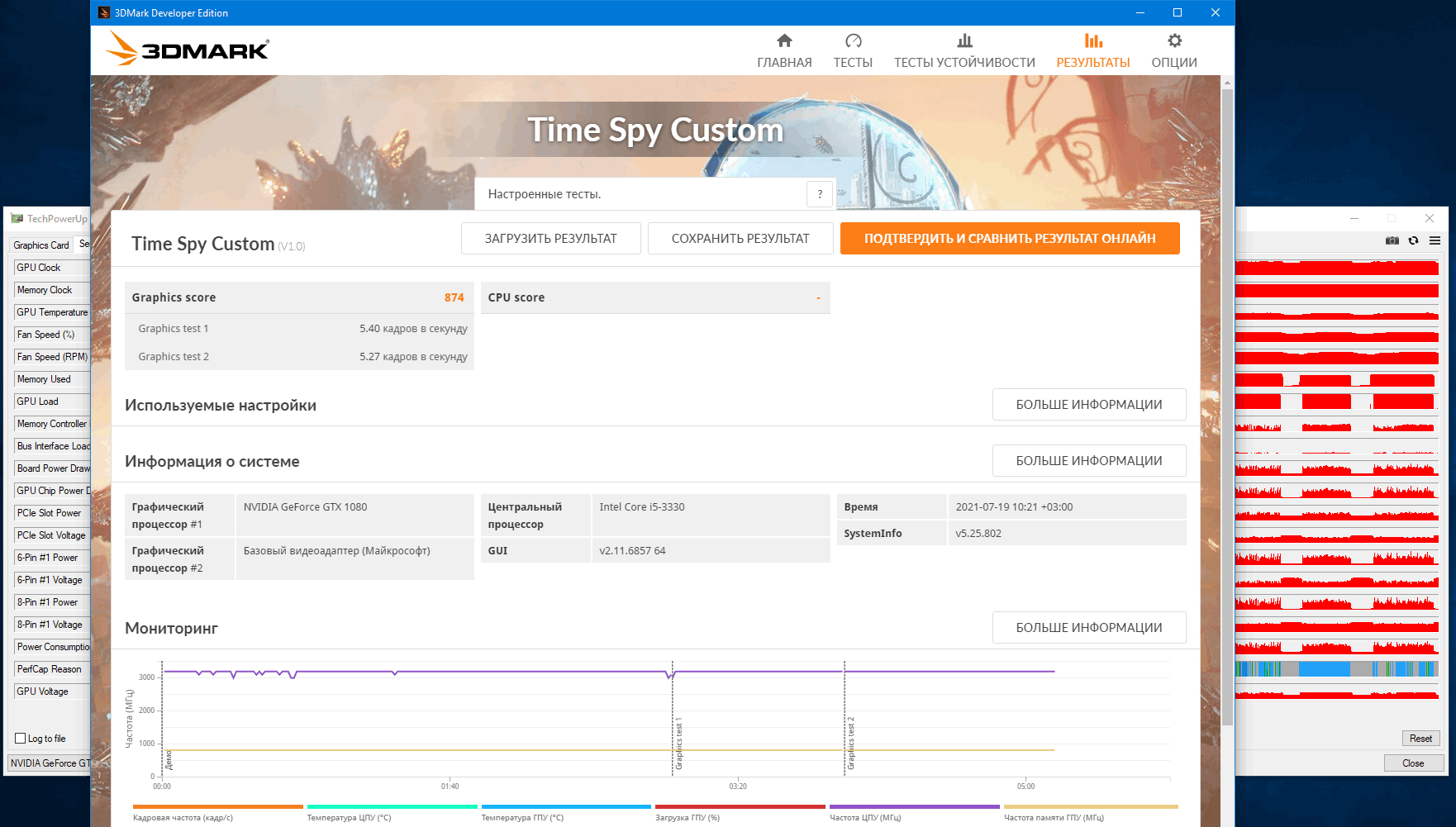Viewport: 1456px width, 827px height.
Task: Click the GPU-Z Close button
Action: (x=1413, y=763)
